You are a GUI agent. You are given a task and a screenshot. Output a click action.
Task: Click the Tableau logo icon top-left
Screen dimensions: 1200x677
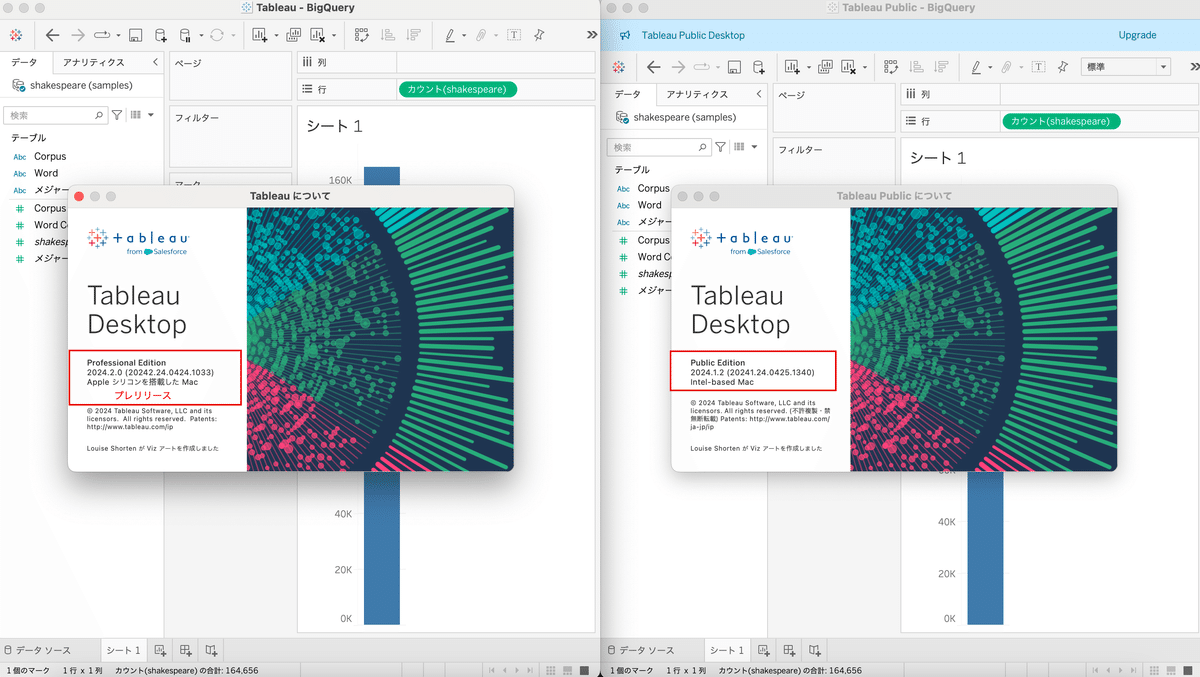coord(17,35)
